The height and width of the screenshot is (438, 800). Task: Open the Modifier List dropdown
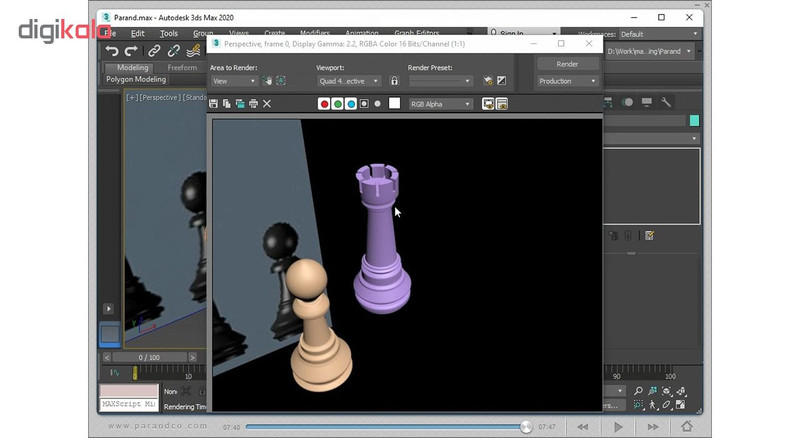651,138
